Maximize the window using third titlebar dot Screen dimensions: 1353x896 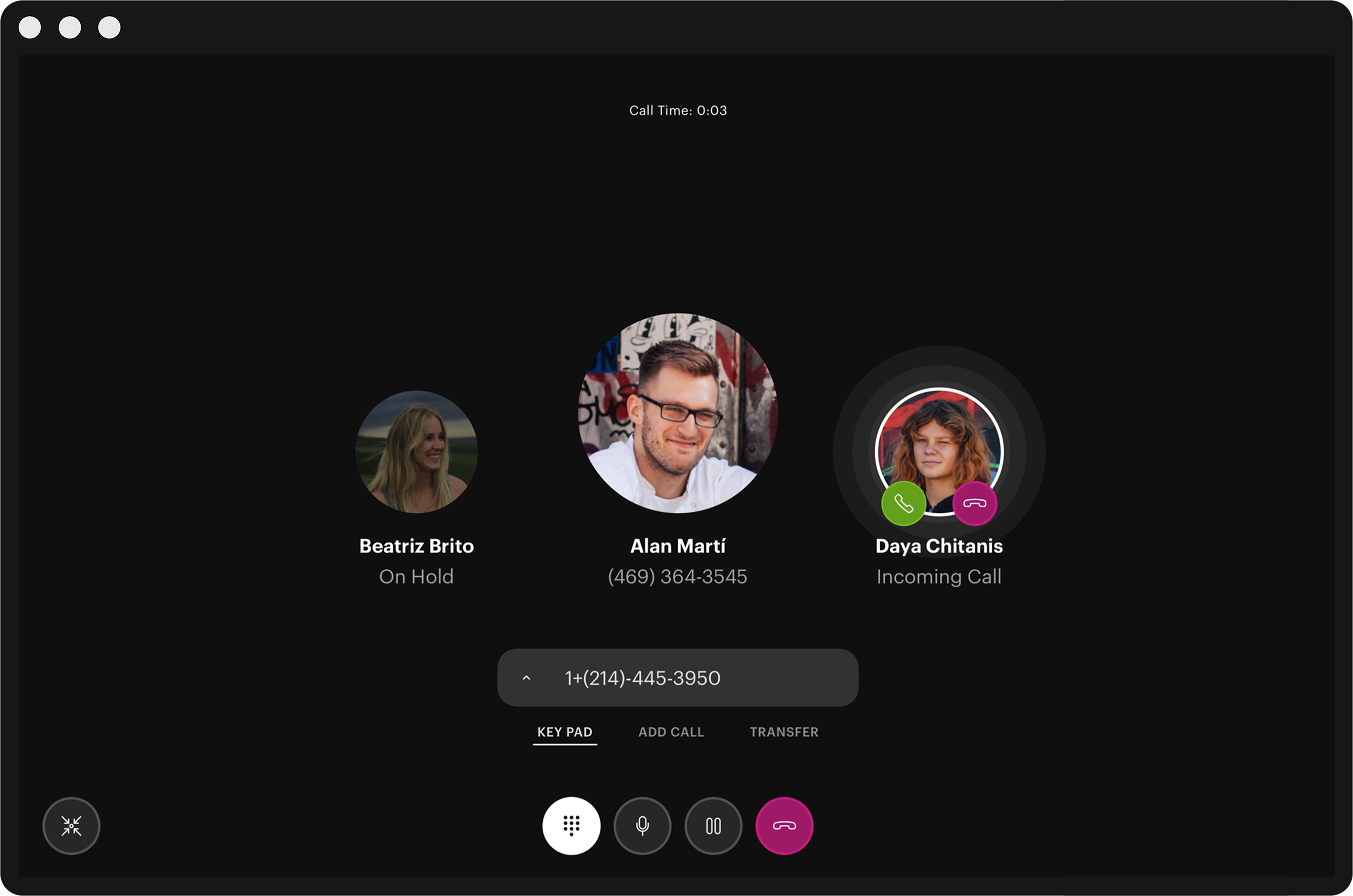tap(109, 28)
